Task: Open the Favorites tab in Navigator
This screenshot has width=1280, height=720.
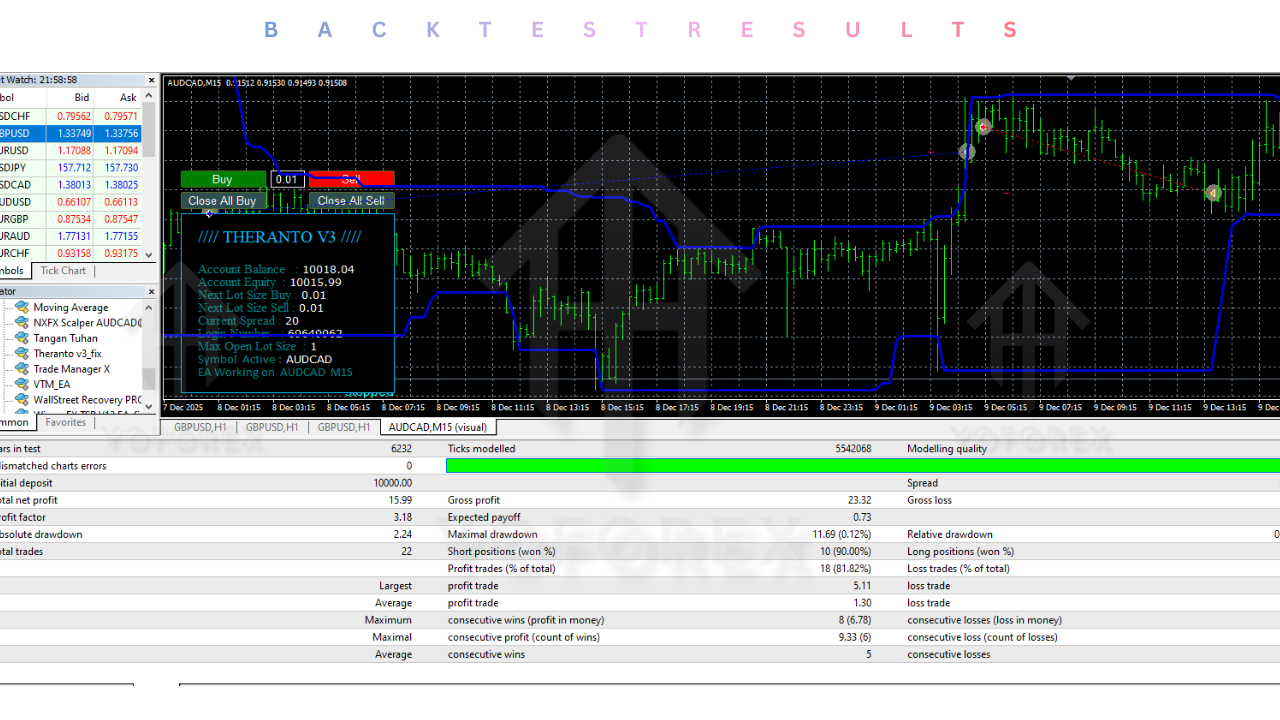Action: coord(65,422)
